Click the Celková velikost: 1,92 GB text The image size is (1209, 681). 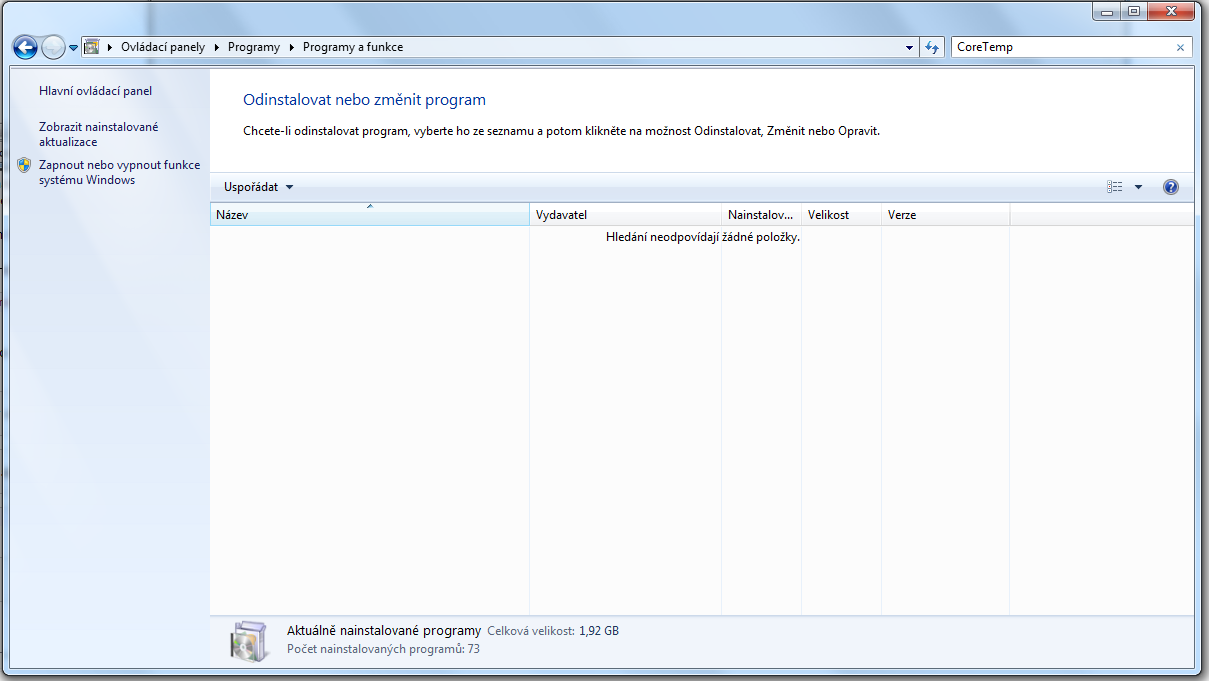[553, 631]
